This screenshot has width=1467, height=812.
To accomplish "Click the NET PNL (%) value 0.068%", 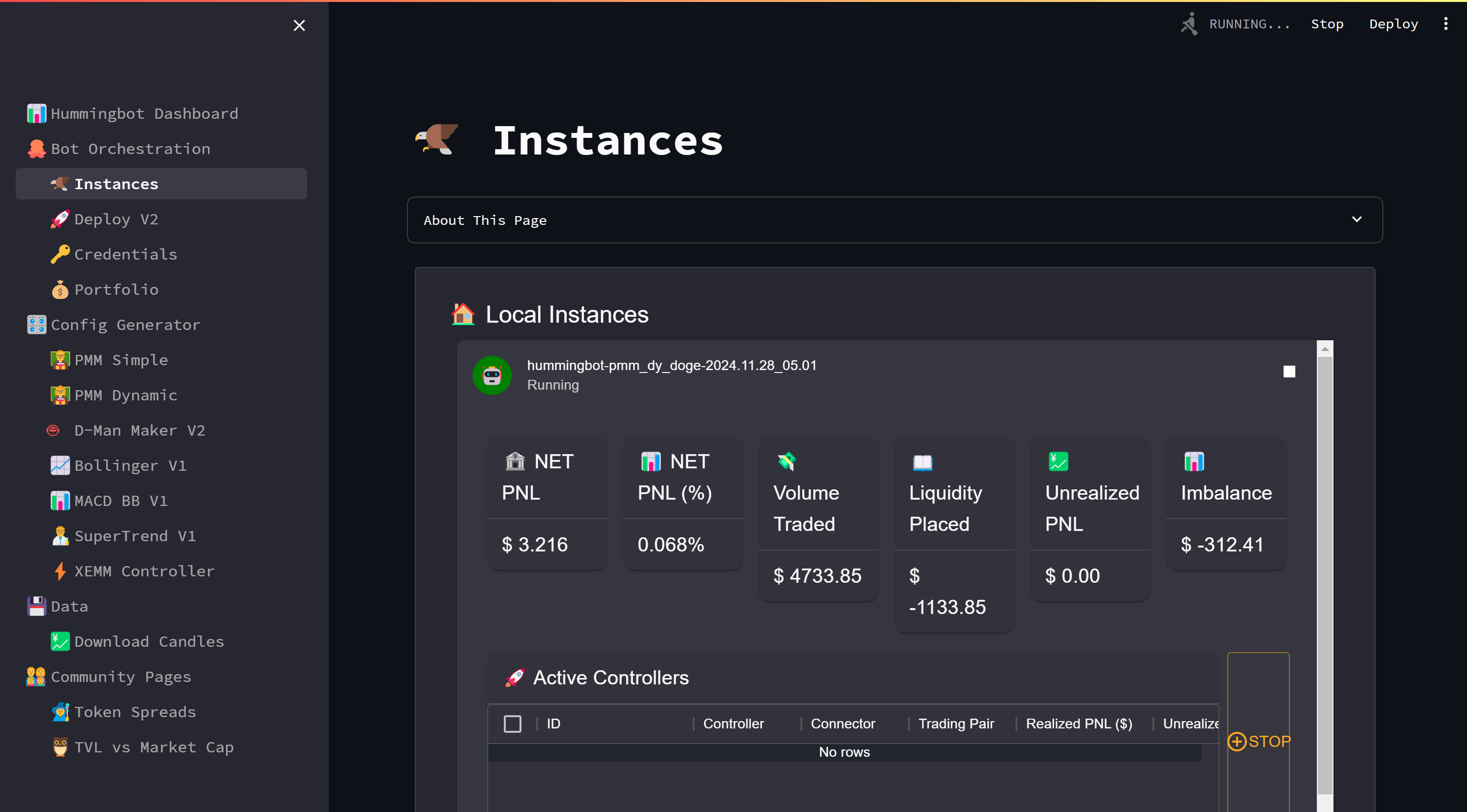I will [671, 545].
